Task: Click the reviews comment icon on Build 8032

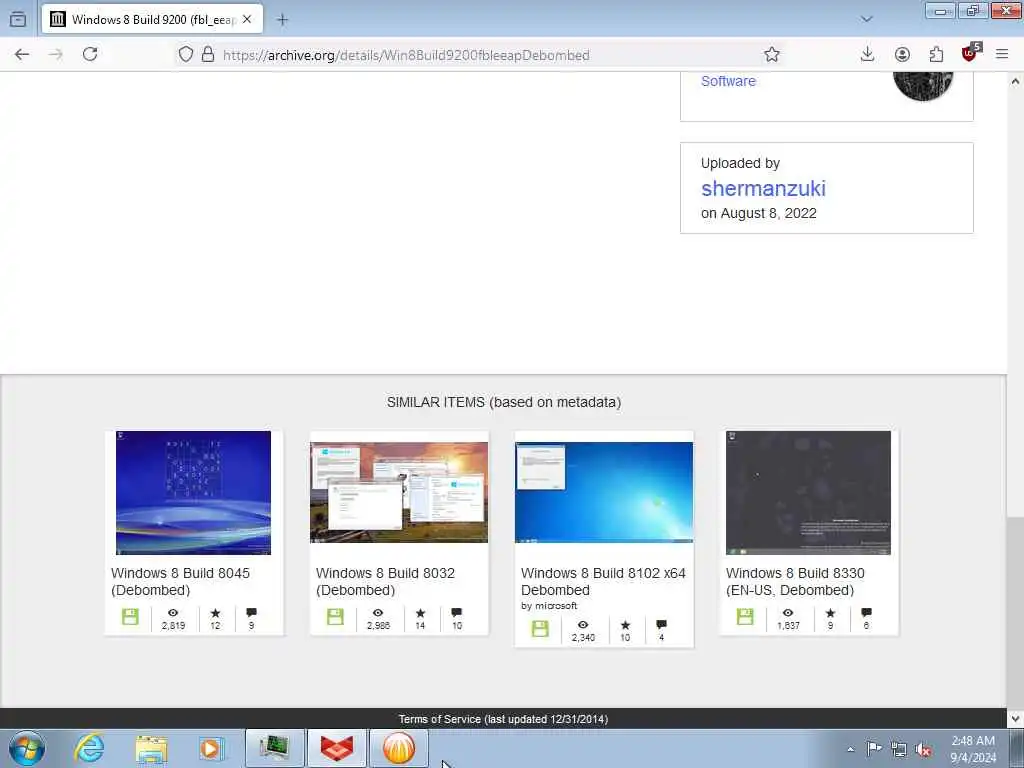Action: (456, 613)
